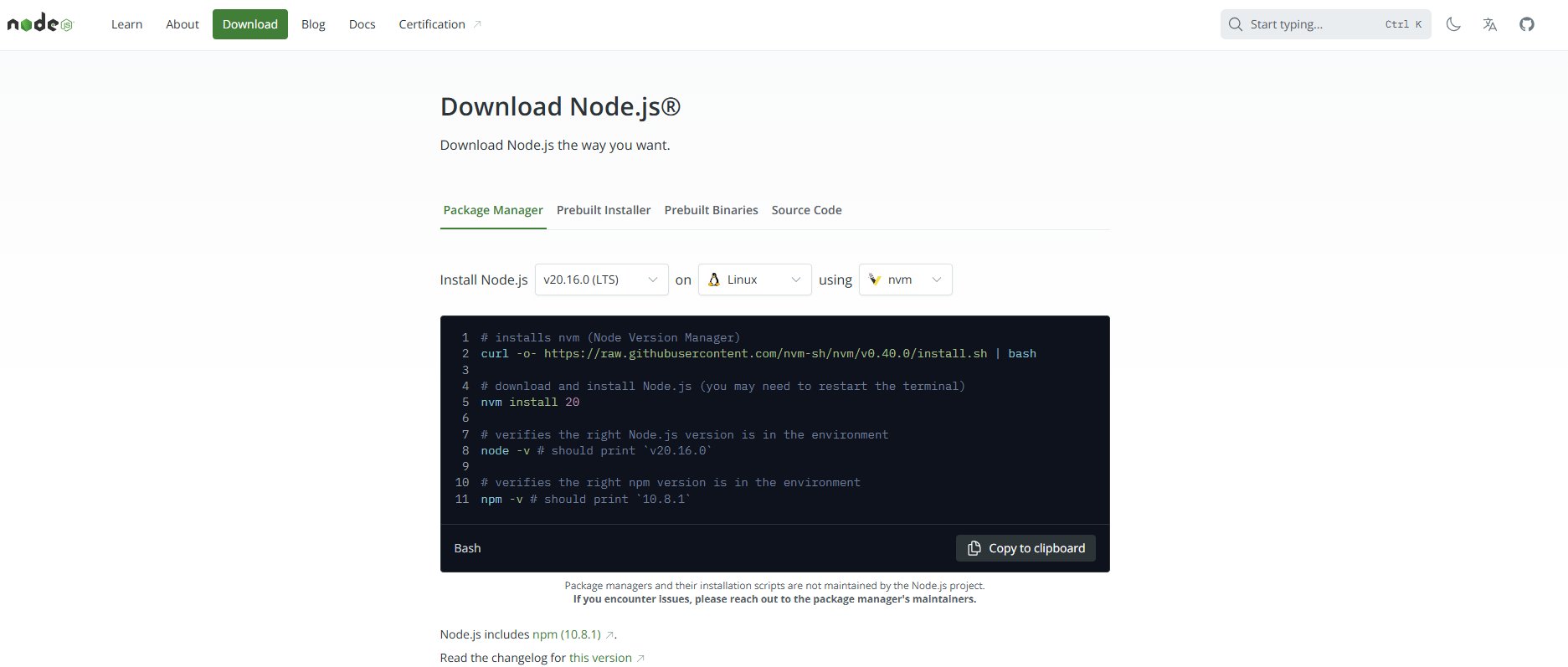Click the search magnifier icon
This screenshot has height=667, width=1568.
[x=1236, y=24]
